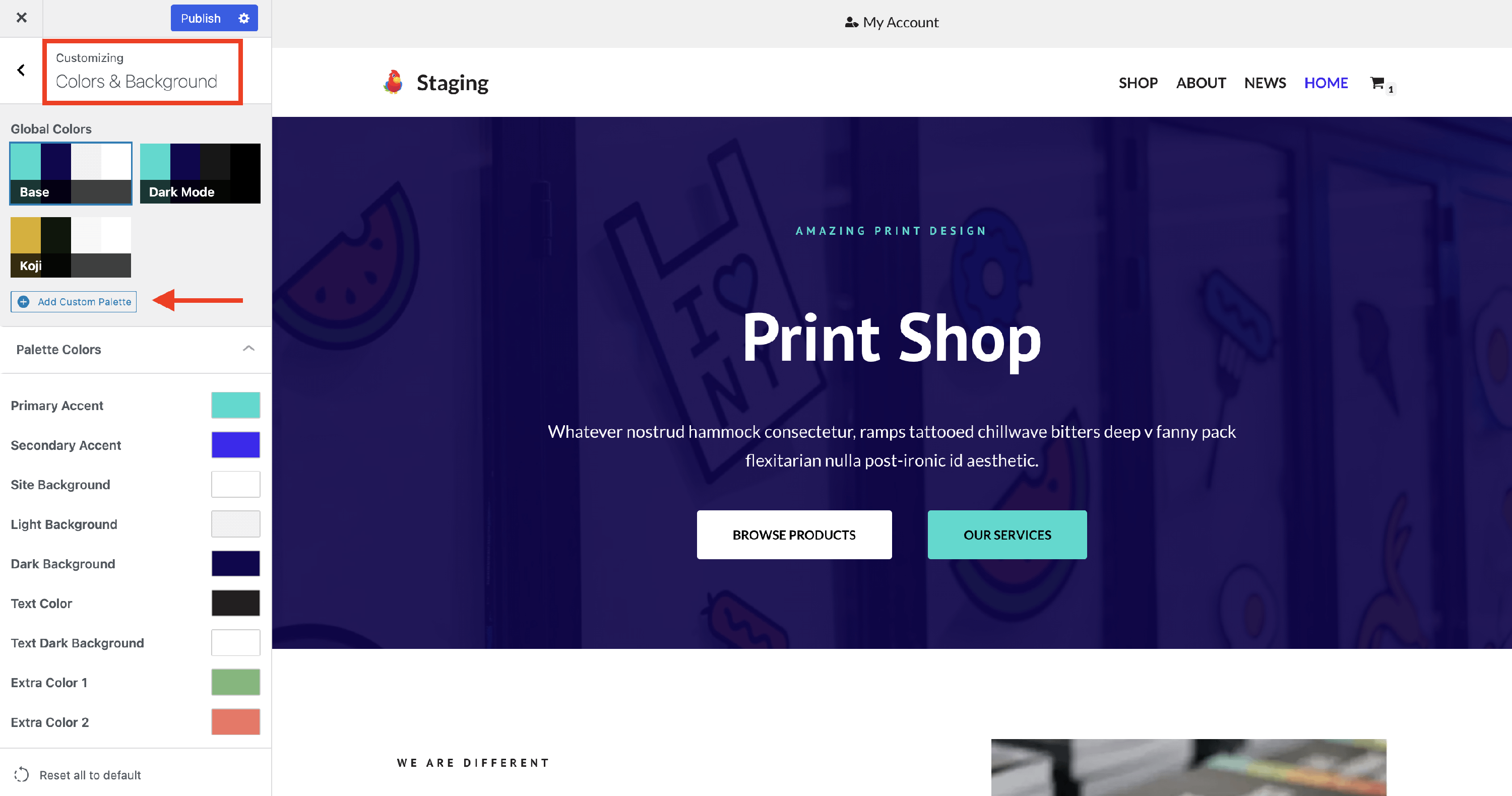Image resolution: width=1512 pixels, height=796 pixels.
Task: Click the OUR SERVICES button
Action: (x=1006, y=535)
